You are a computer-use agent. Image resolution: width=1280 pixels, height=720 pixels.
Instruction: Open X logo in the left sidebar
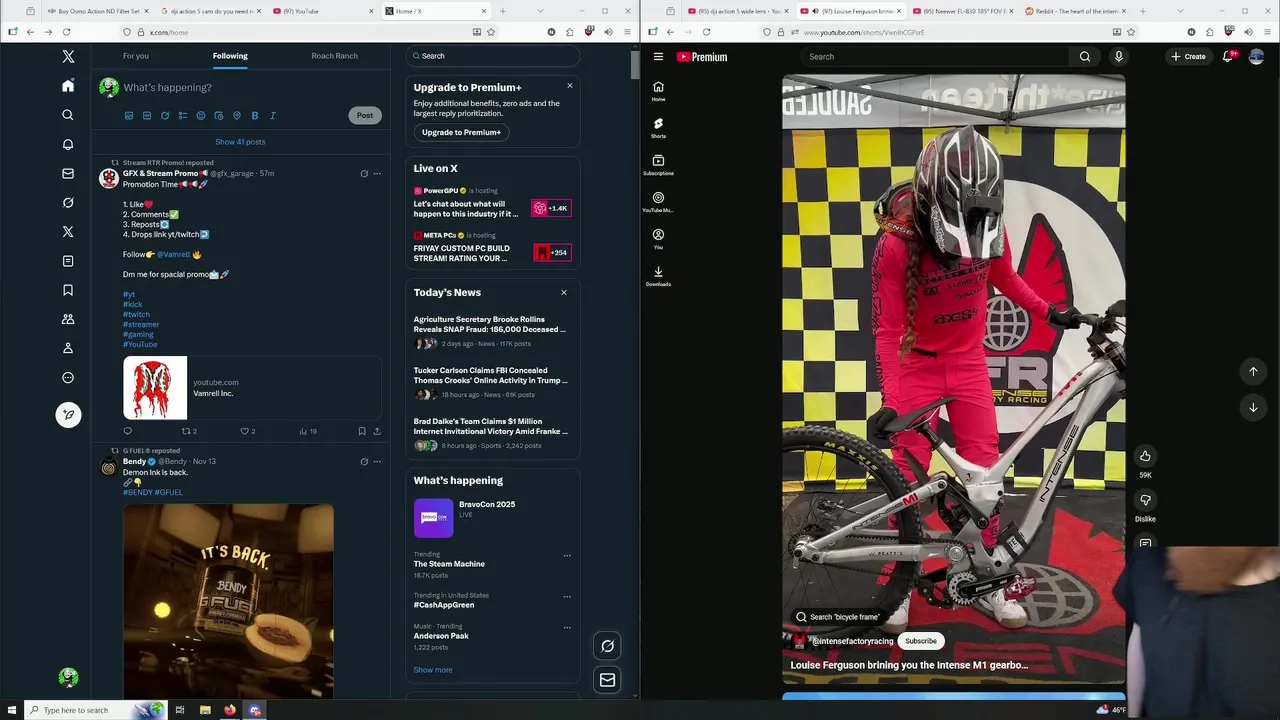coord(68,57)
